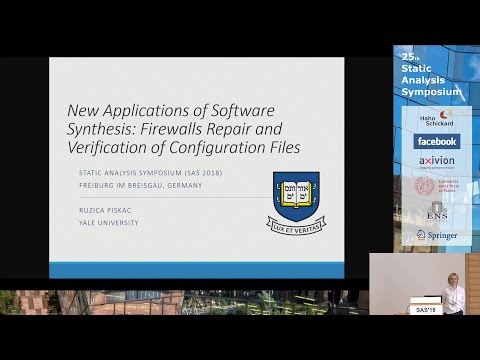Click the 'Yale University' affiliation text

pyautogui.click(x=109, y=223)
